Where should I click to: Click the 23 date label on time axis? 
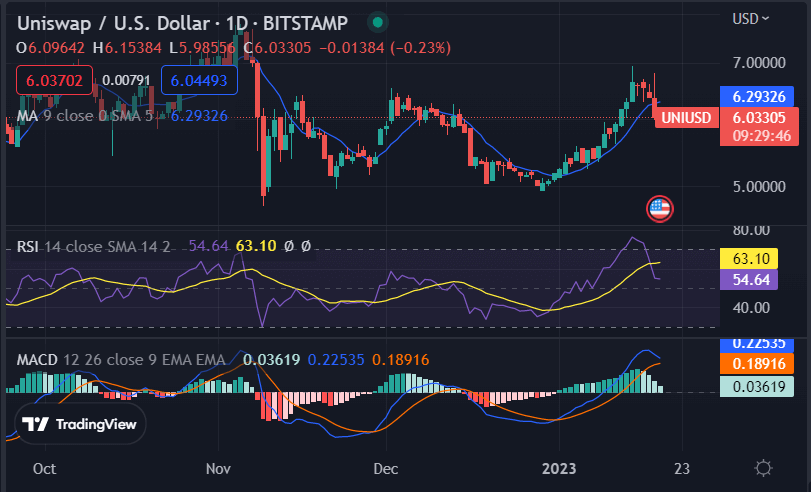[x=682, y=469]
